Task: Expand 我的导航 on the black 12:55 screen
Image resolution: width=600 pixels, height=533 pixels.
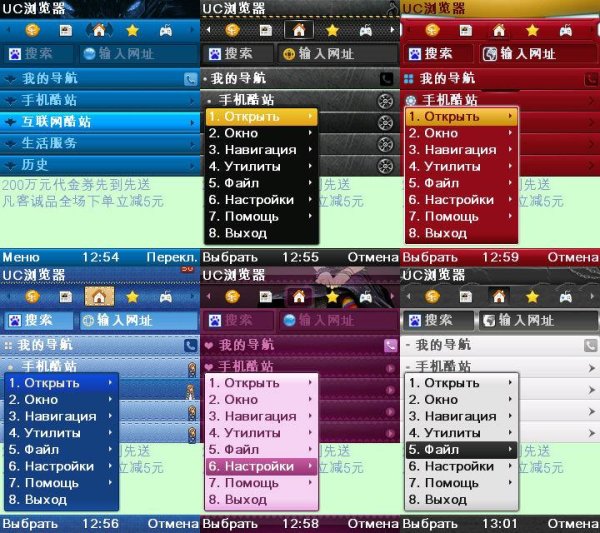Action: [300, 78]
